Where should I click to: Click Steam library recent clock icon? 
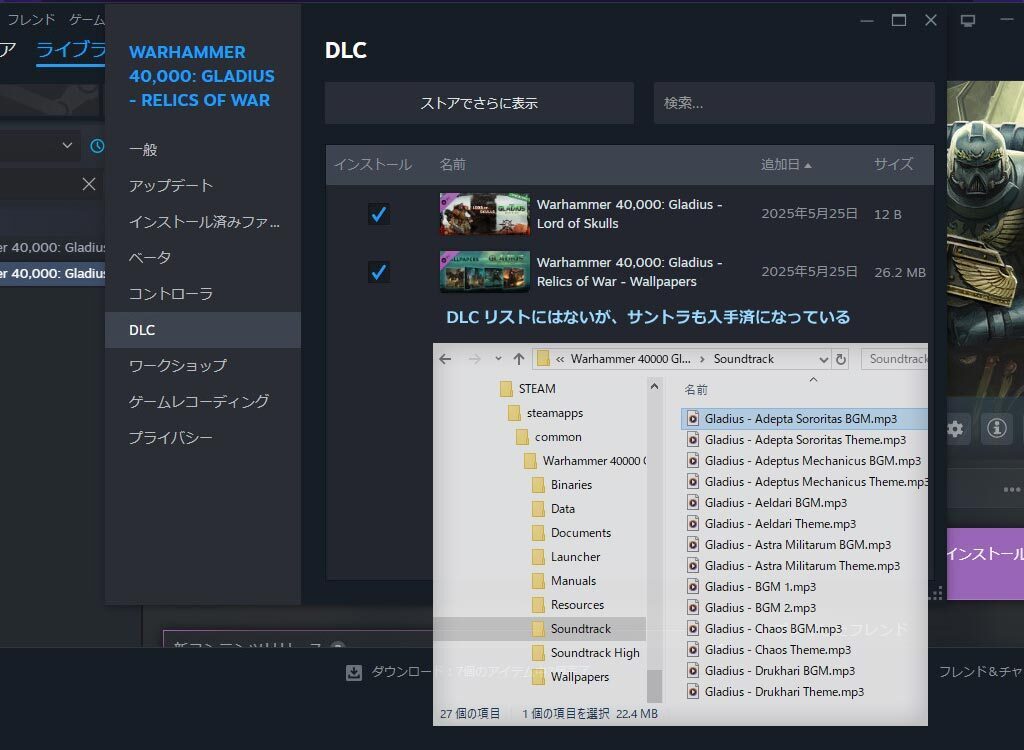pyautogui.click(x=97, y=146)
